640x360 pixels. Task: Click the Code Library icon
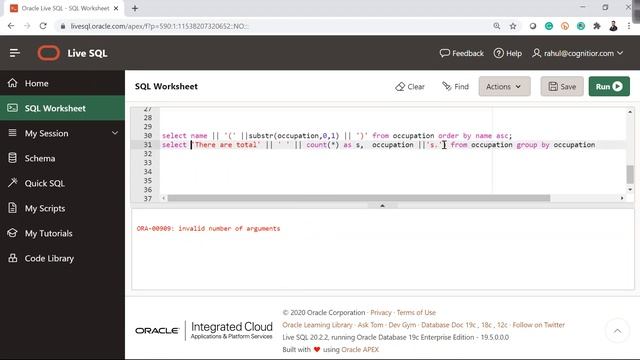13,258
